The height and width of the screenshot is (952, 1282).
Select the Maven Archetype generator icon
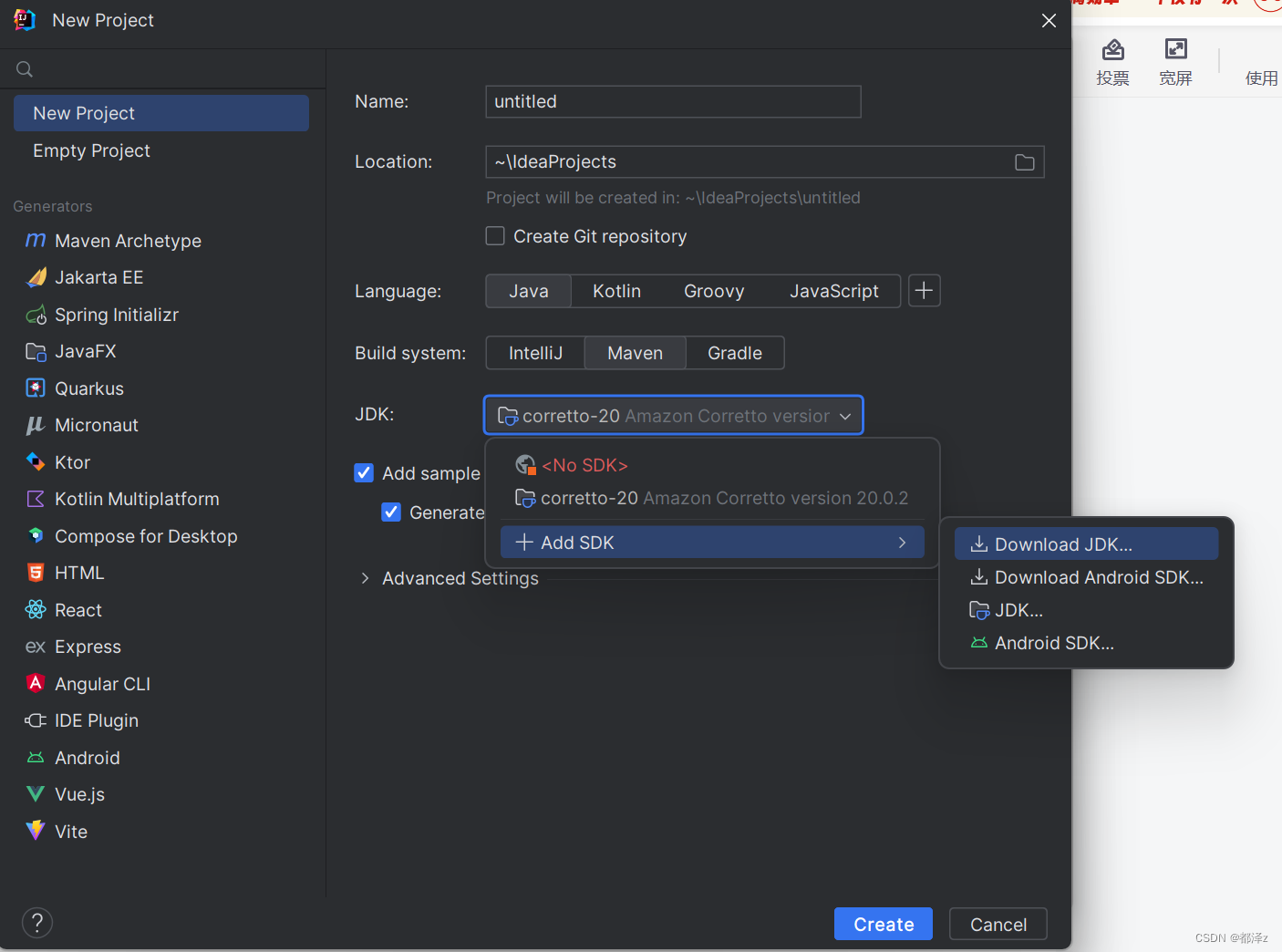point(35,241)
